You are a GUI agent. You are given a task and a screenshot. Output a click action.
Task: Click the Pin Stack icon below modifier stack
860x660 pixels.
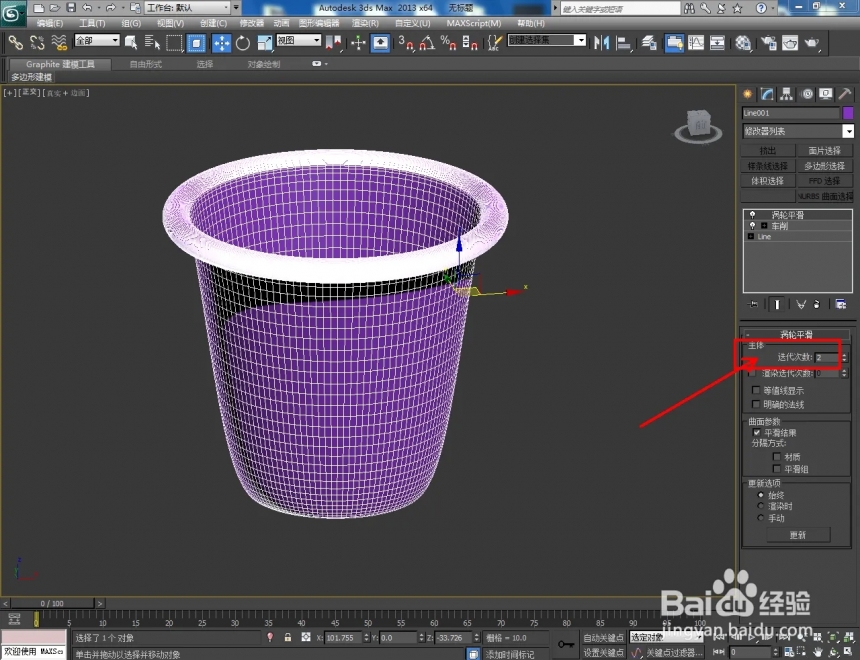click(x=753, y=304)
